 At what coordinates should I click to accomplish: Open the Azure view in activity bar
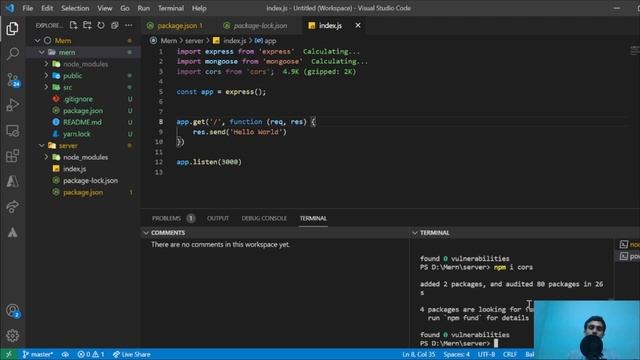(x=12, y=181)
